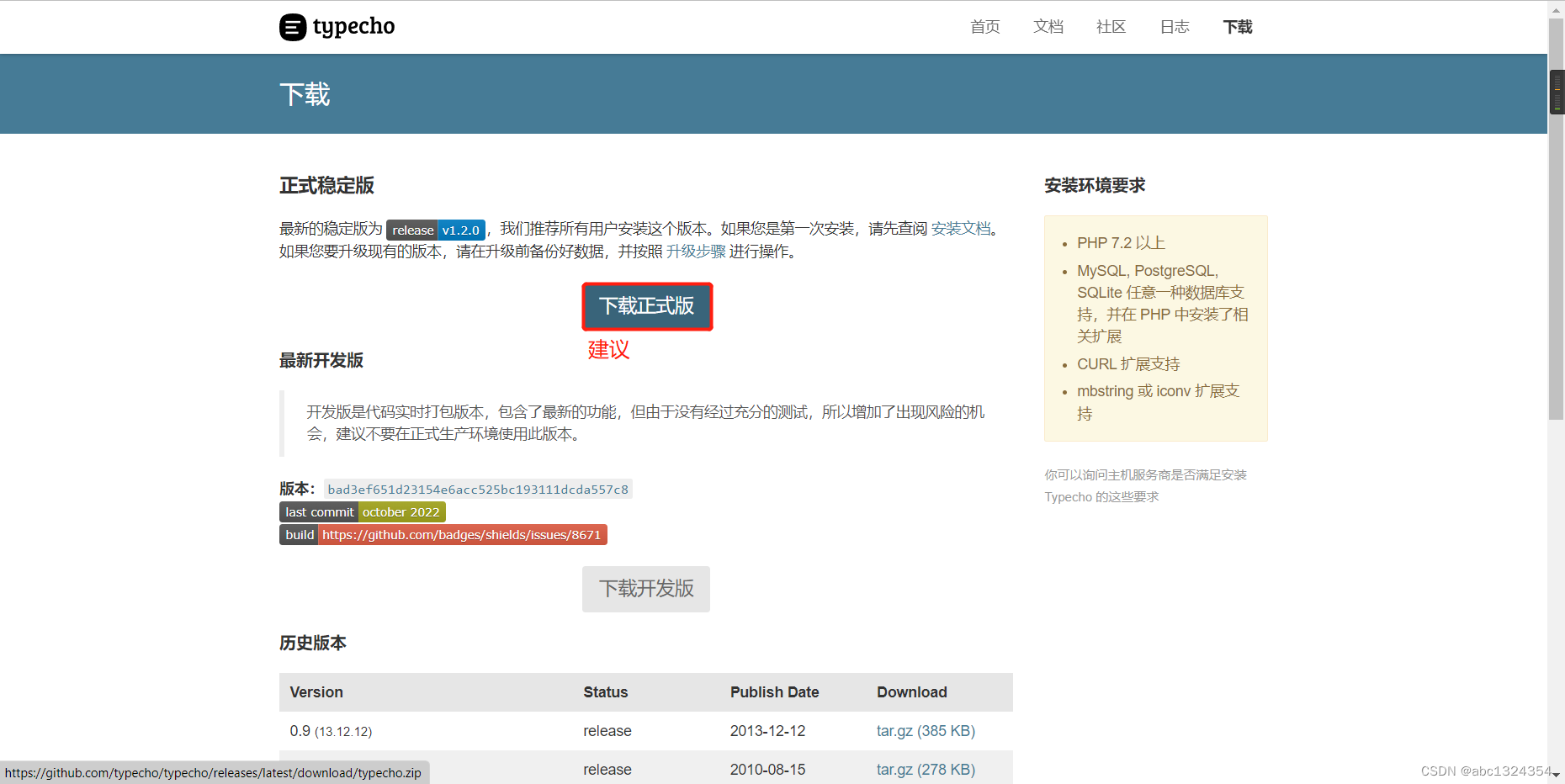Open the 日志 blog page

[1174, 26]
